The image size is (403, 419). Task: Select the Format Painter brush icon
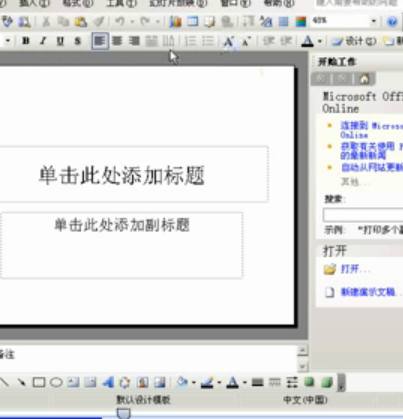[x=99, y=22]
